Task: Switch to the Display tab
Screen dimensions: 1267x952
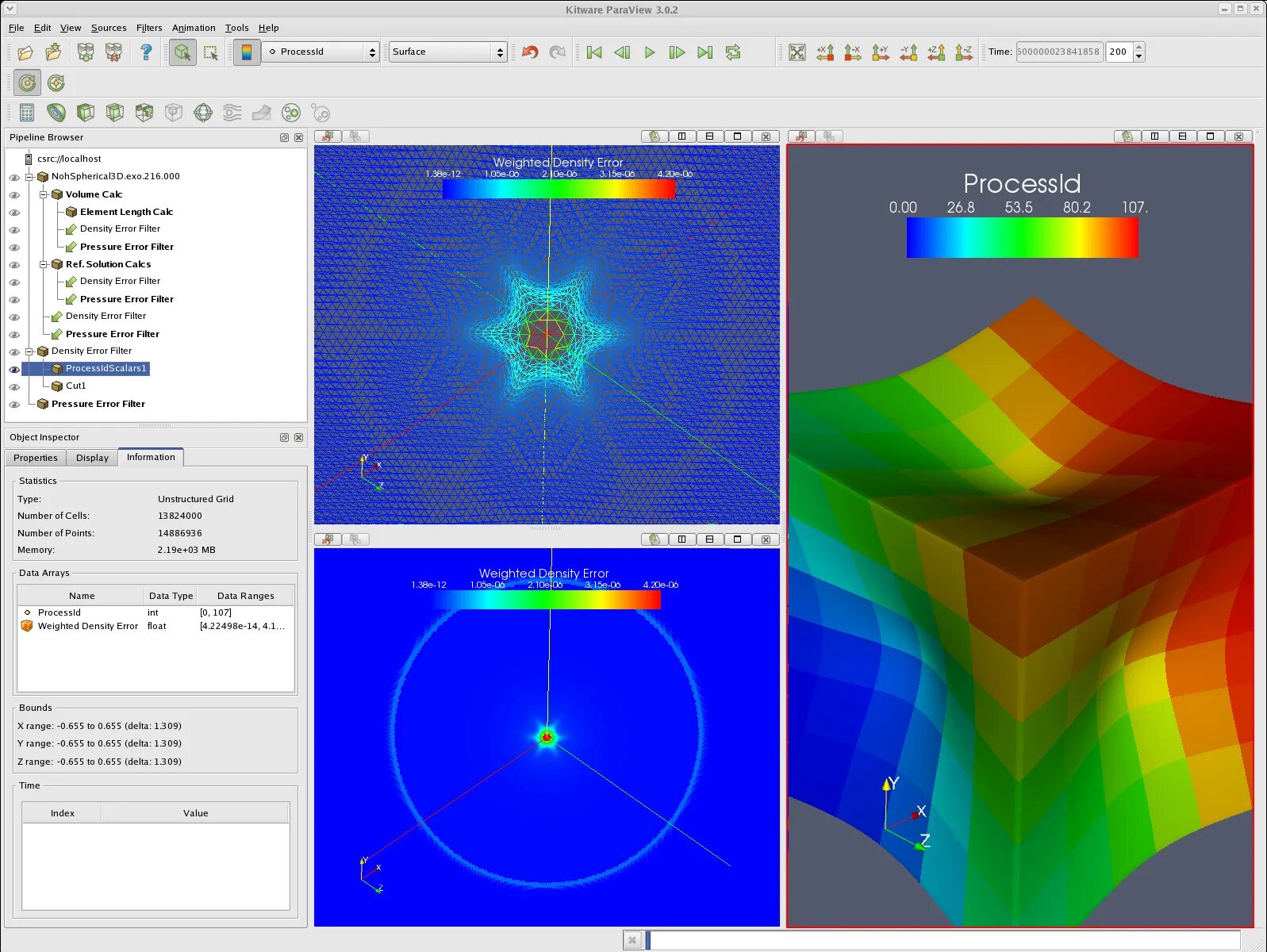Action: (x=92, y=458)
